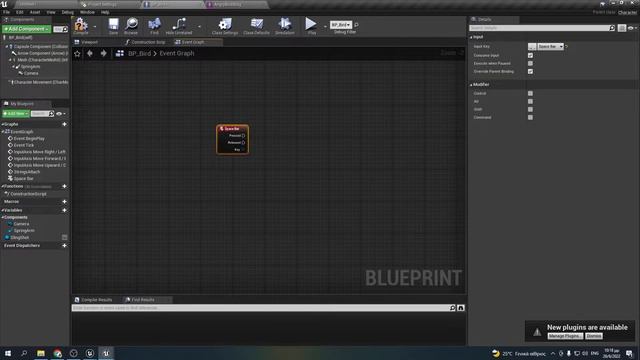This screenshot has width=640, height=360.
Task: Open the BP_Bird debug filter dropdown
Action: [340, 25]
